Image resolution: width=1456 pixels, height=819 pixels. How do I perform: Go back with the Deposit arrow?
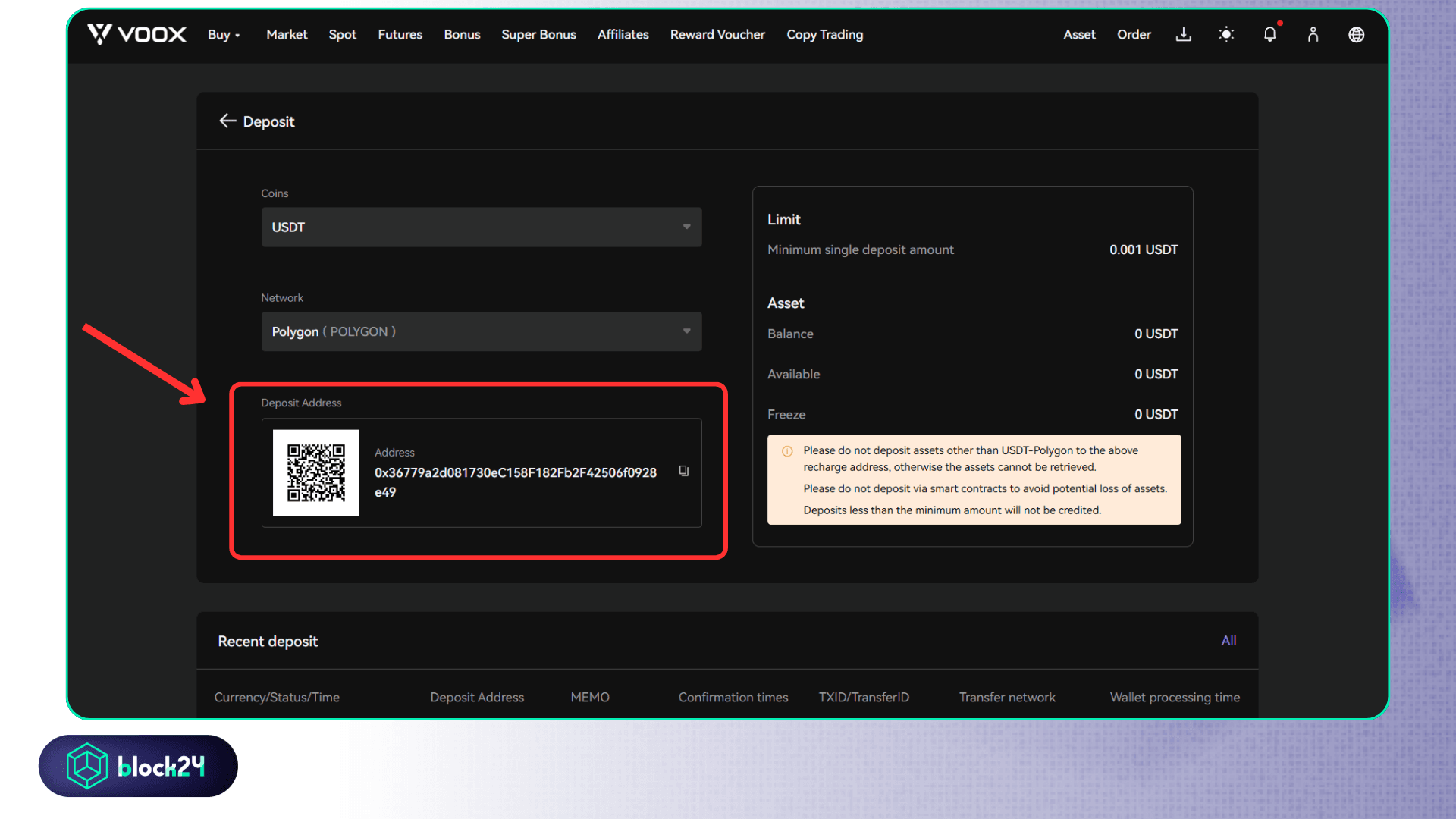[227, 121]
